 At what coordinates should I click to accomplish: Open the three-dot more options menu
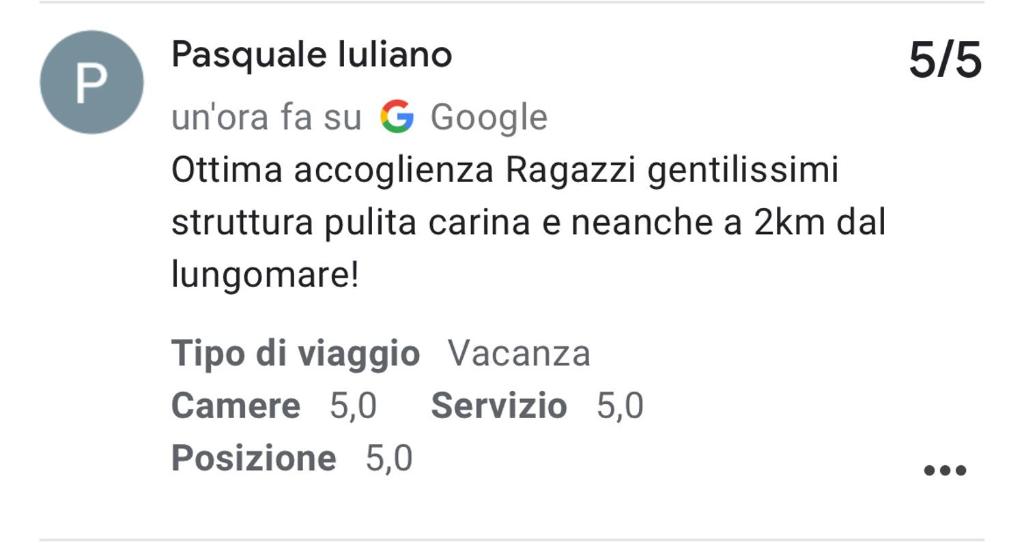coord(945,470)
